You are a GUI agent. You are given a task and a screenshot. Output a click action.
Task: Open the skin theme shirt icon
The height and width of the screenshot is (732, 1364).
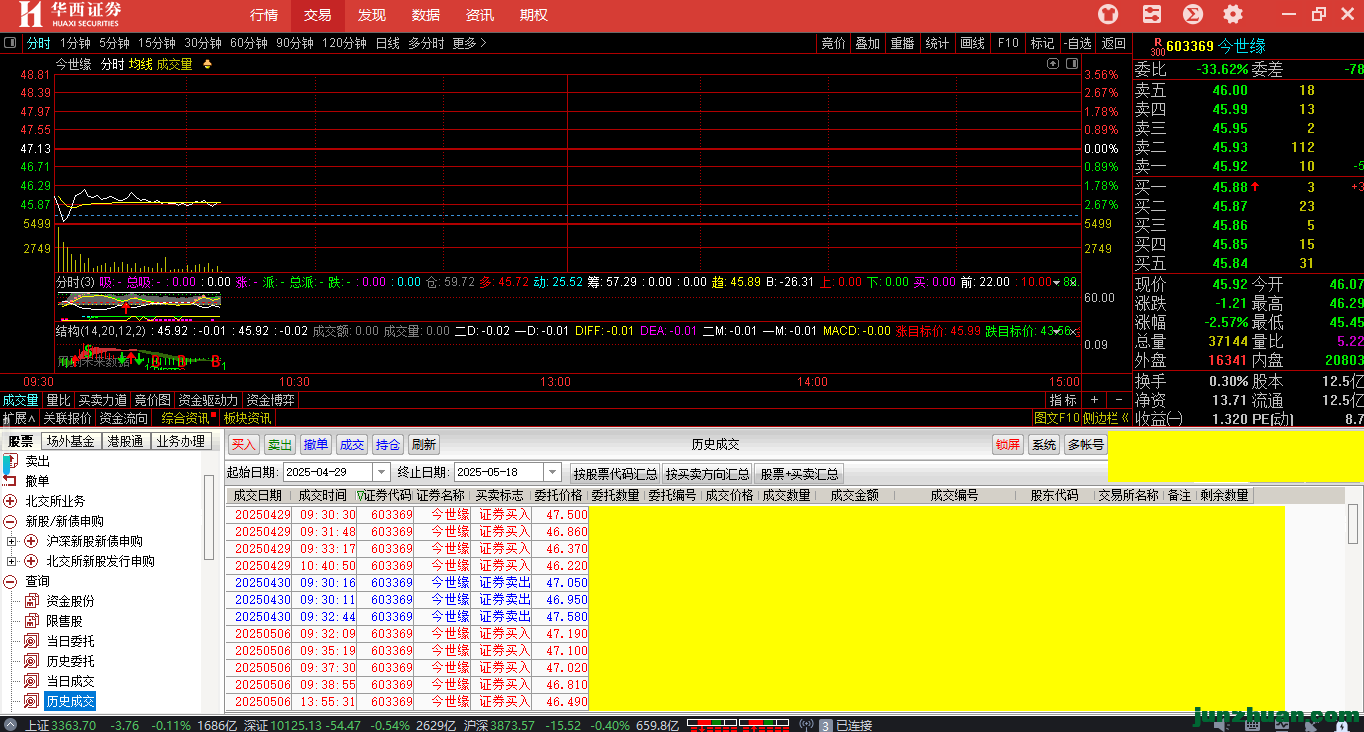[x=1108, y=14]
